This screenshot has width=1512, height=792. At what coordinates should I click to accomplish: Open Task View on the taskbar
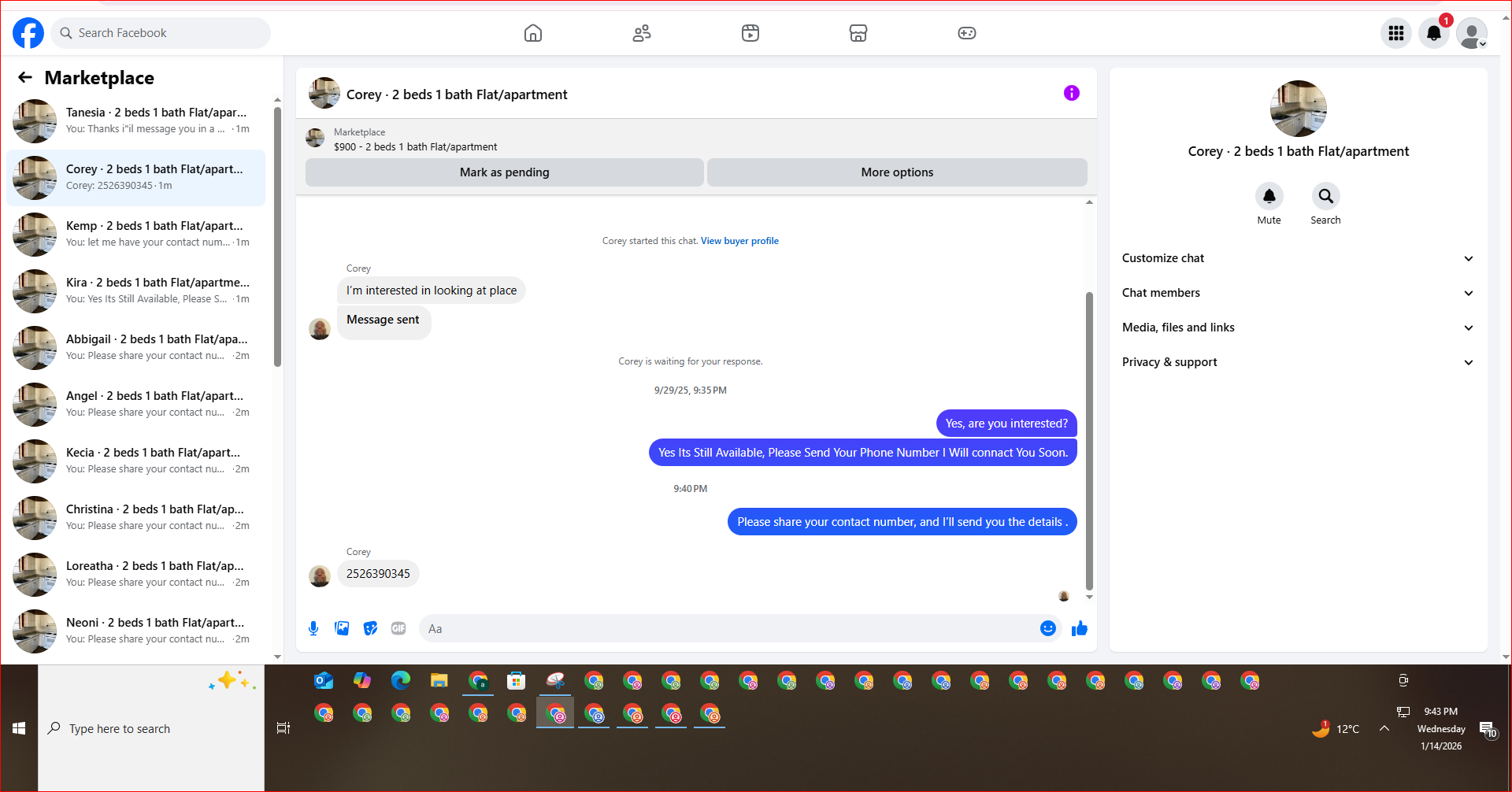[283, 728]
